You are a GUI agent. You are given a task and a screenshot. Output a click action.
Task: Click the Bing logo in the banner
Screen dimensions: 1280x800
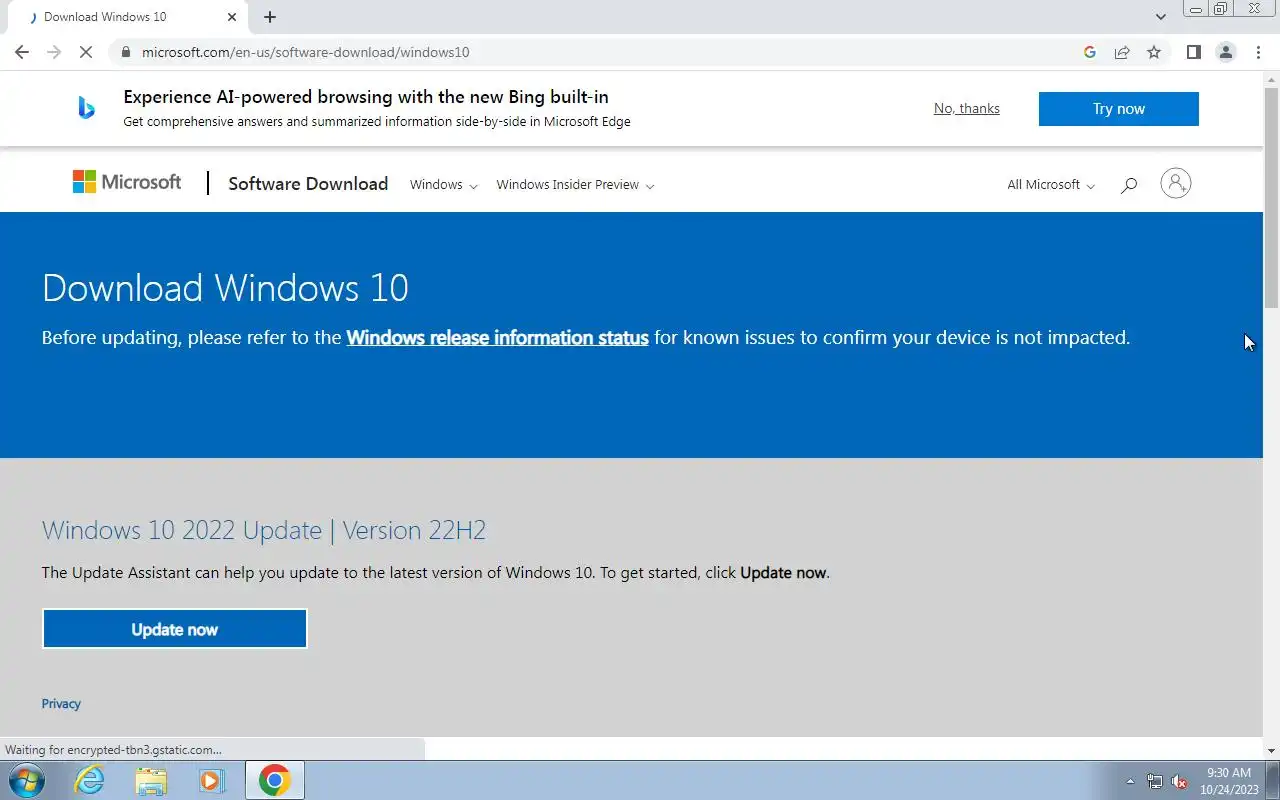pos(86,108)
